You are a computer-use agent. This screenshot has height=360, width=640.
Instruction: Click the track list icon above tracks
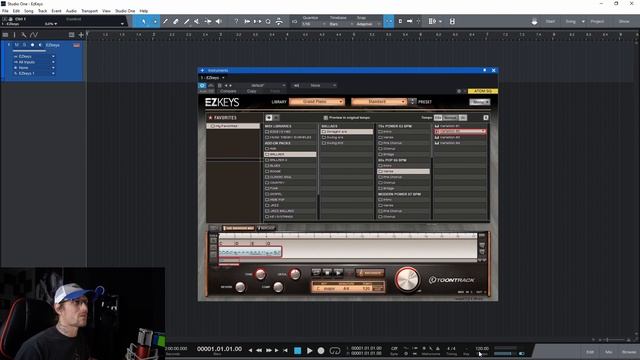[5, 35]
